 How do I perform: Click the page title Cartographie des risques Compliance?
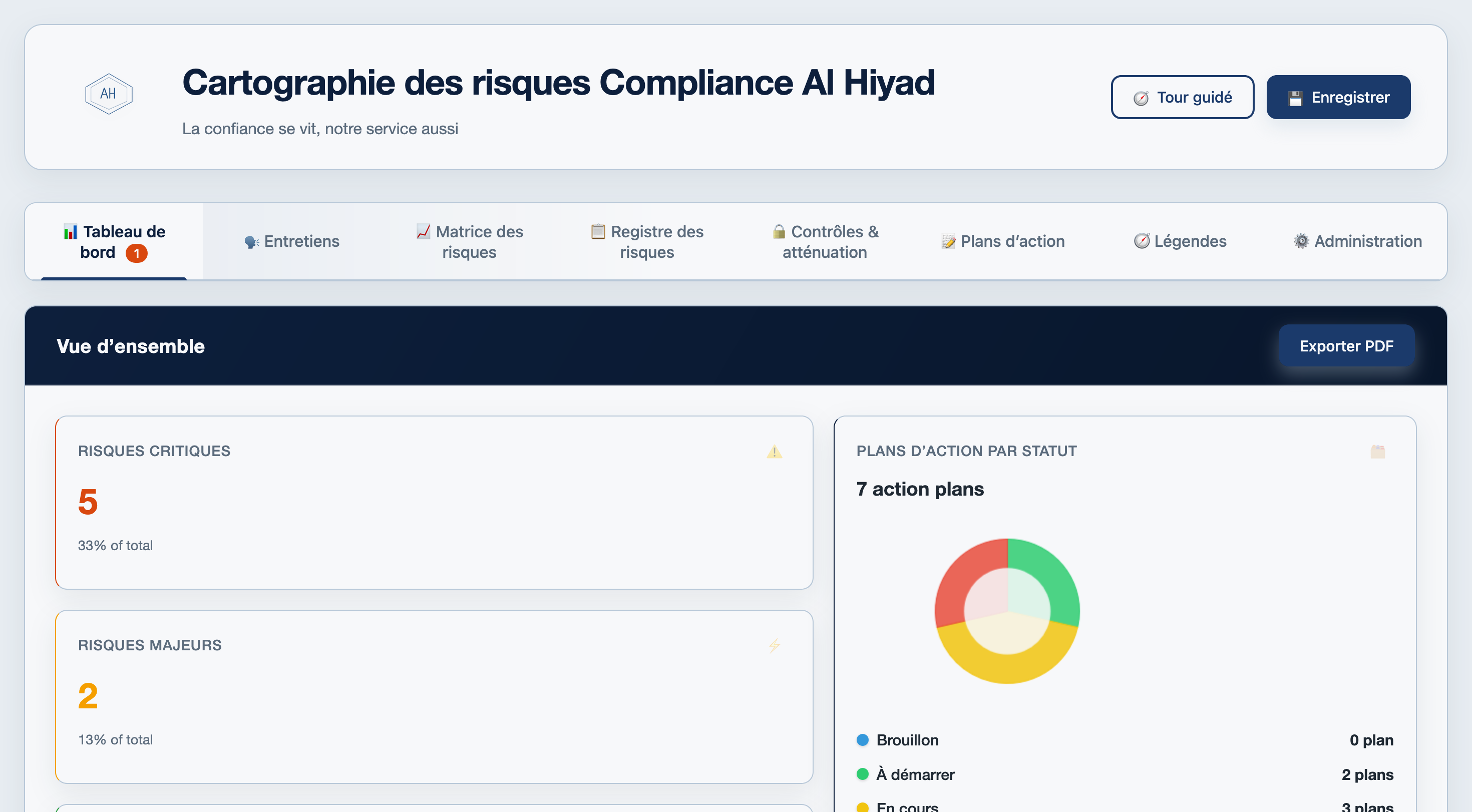click(x=558, y=83)
